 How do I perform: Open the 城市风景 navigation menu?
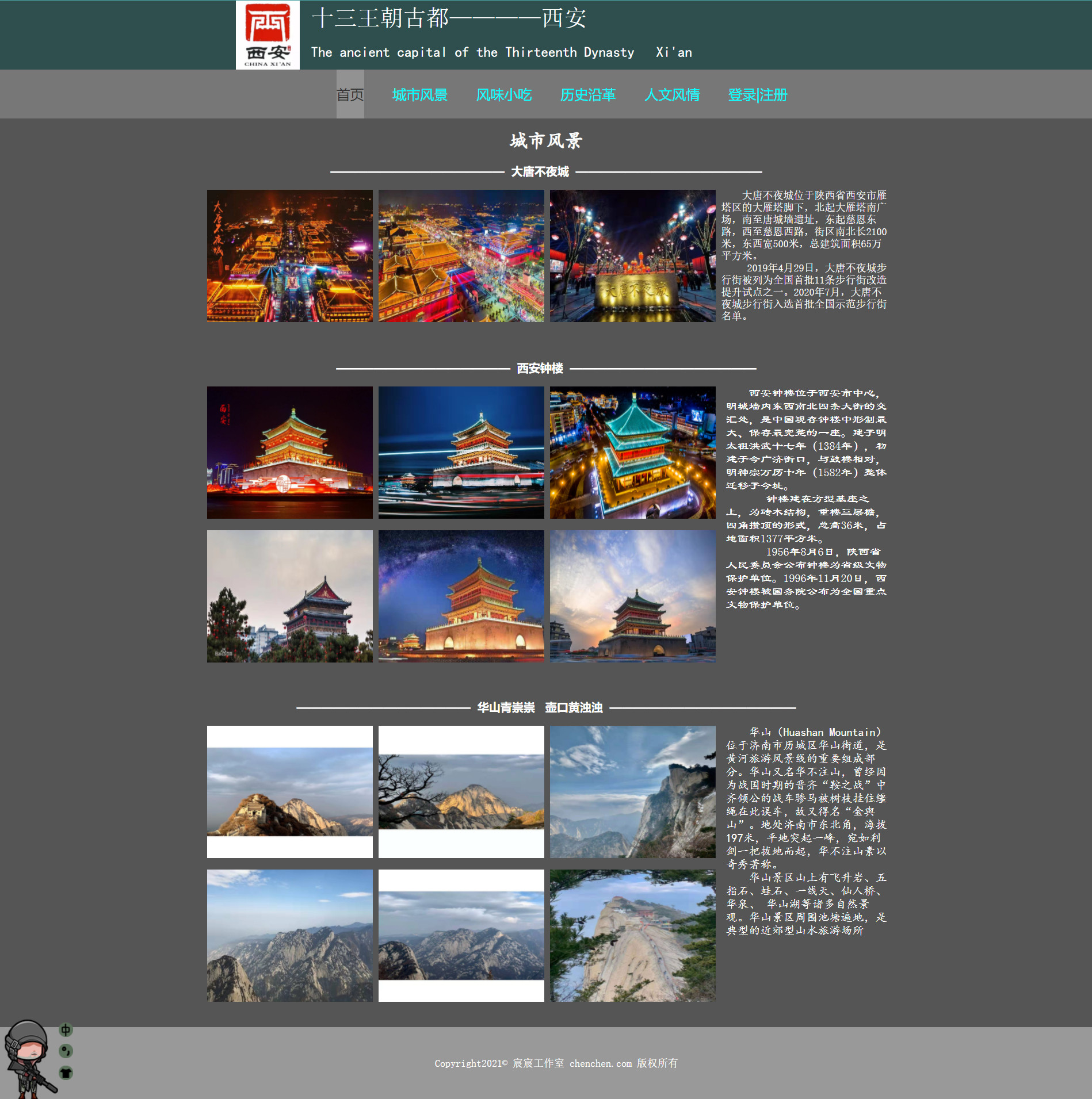coord(419,94)
